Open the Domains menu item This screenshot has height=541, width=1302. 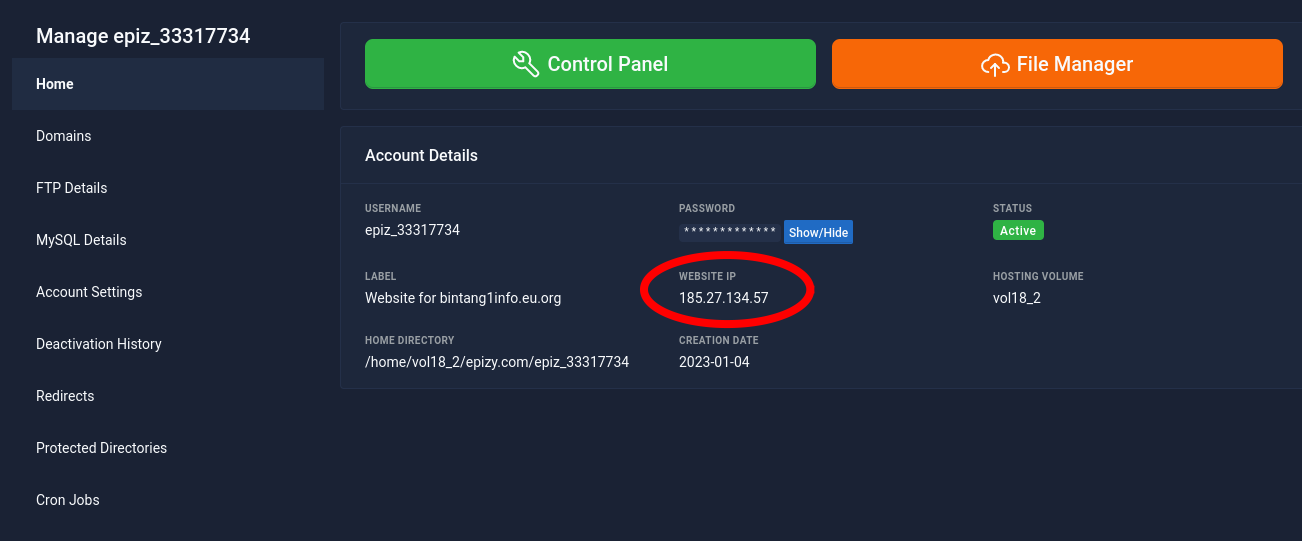pos(63,136)
